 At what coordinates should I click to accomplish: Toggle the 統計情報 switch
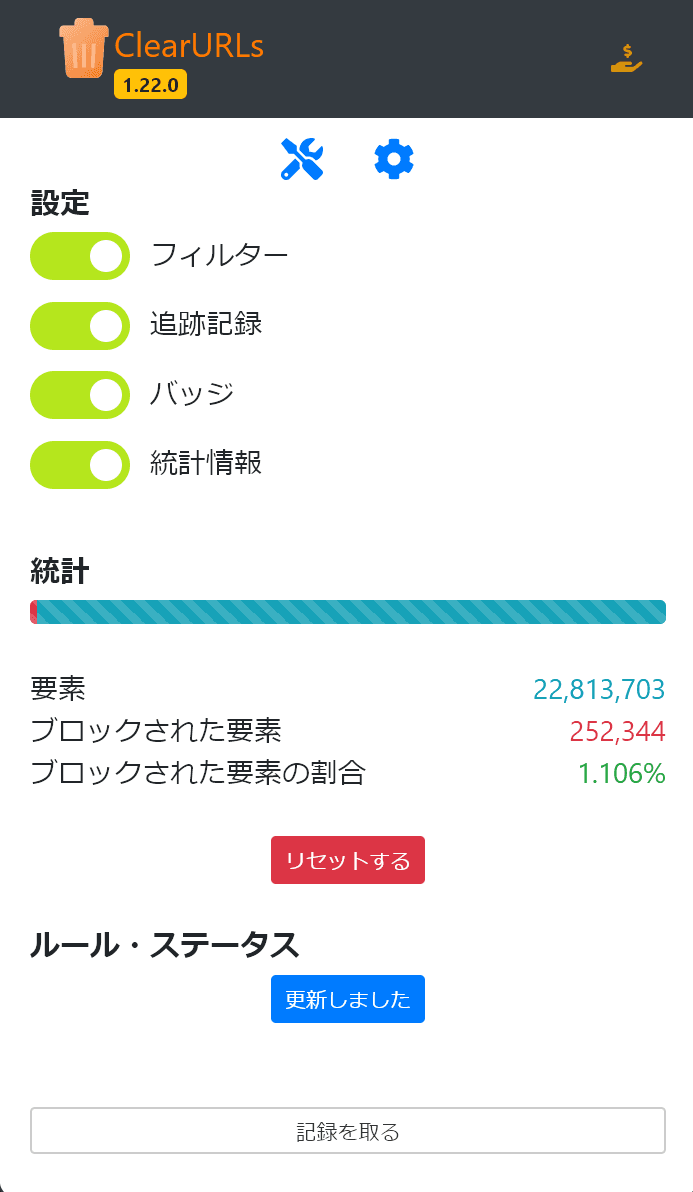pos(80,464)
